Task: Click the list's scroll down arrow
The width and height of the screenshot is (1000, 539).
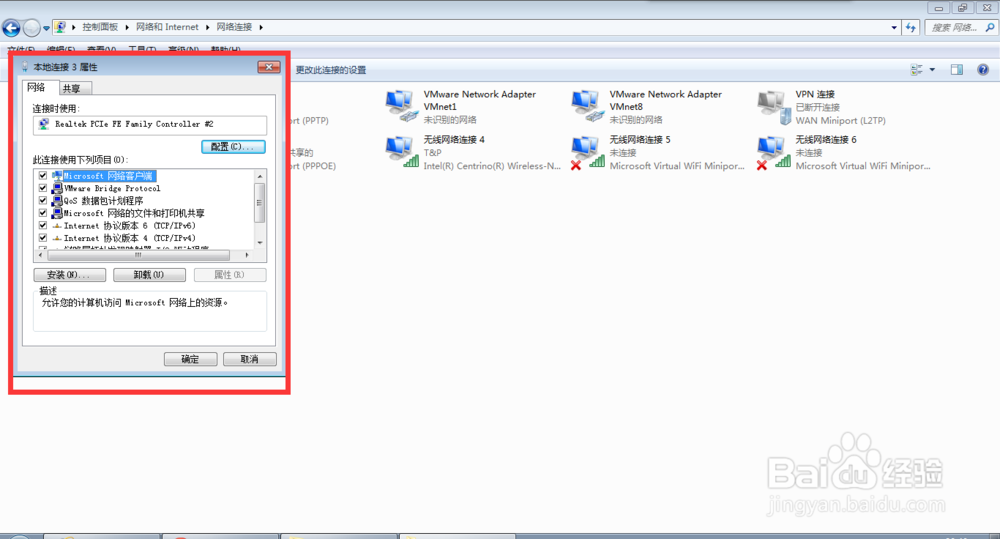Action: coord(260,242)
